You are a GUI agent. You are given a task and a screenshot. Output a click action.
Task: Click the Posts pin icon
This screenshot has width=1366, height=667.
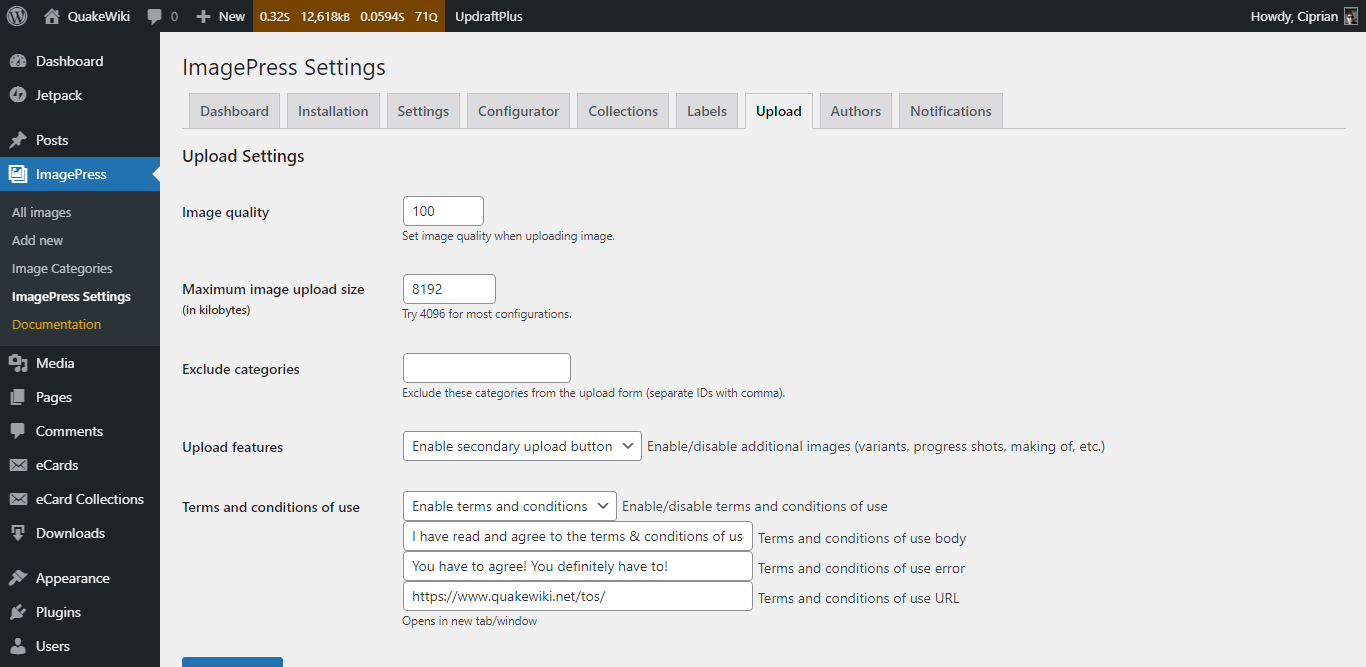pyautogui.click(x=18, y=140)
